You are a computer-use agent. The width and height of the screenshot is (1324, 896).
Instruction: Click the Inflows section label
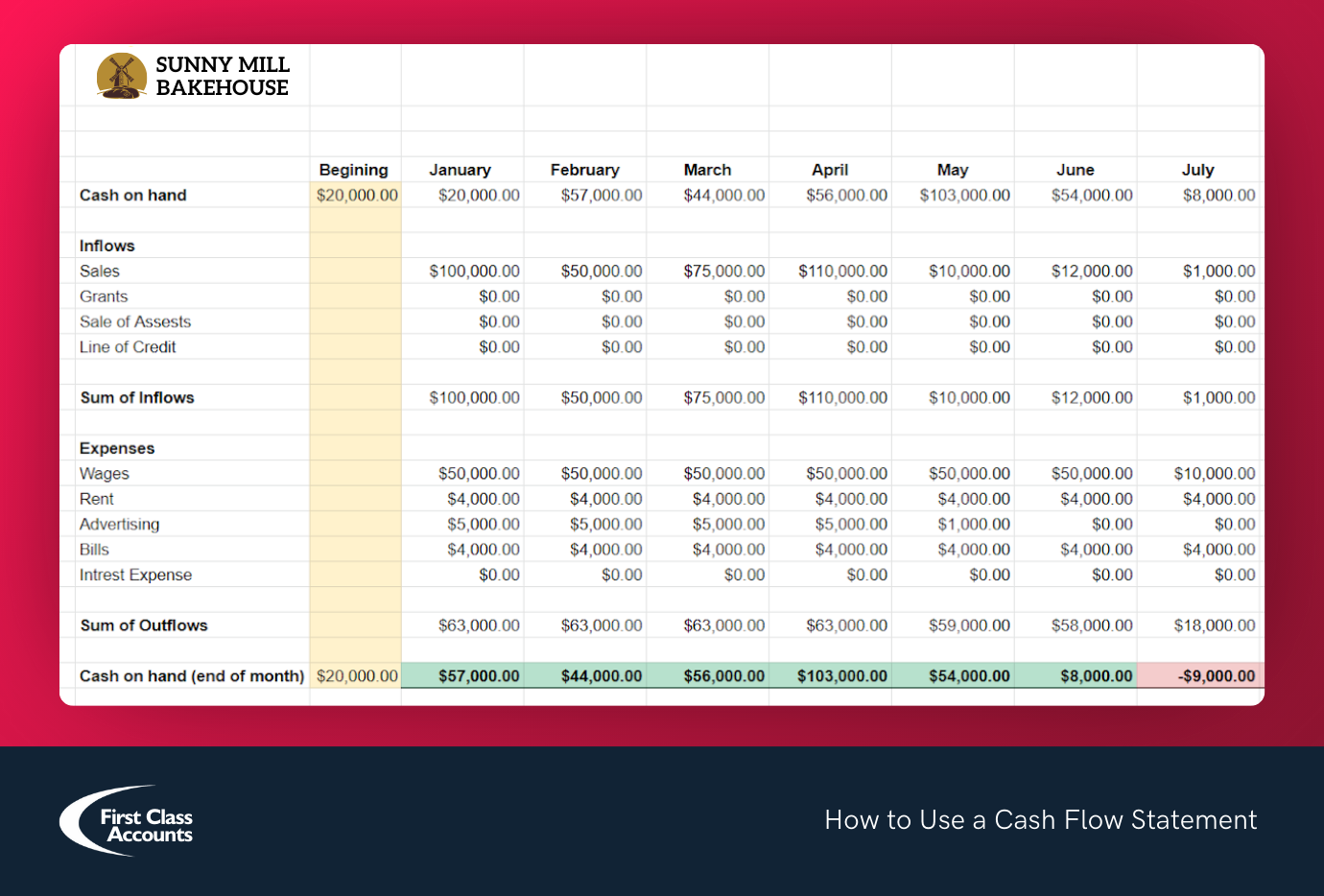pyautogui.click(x=106, y=246)
